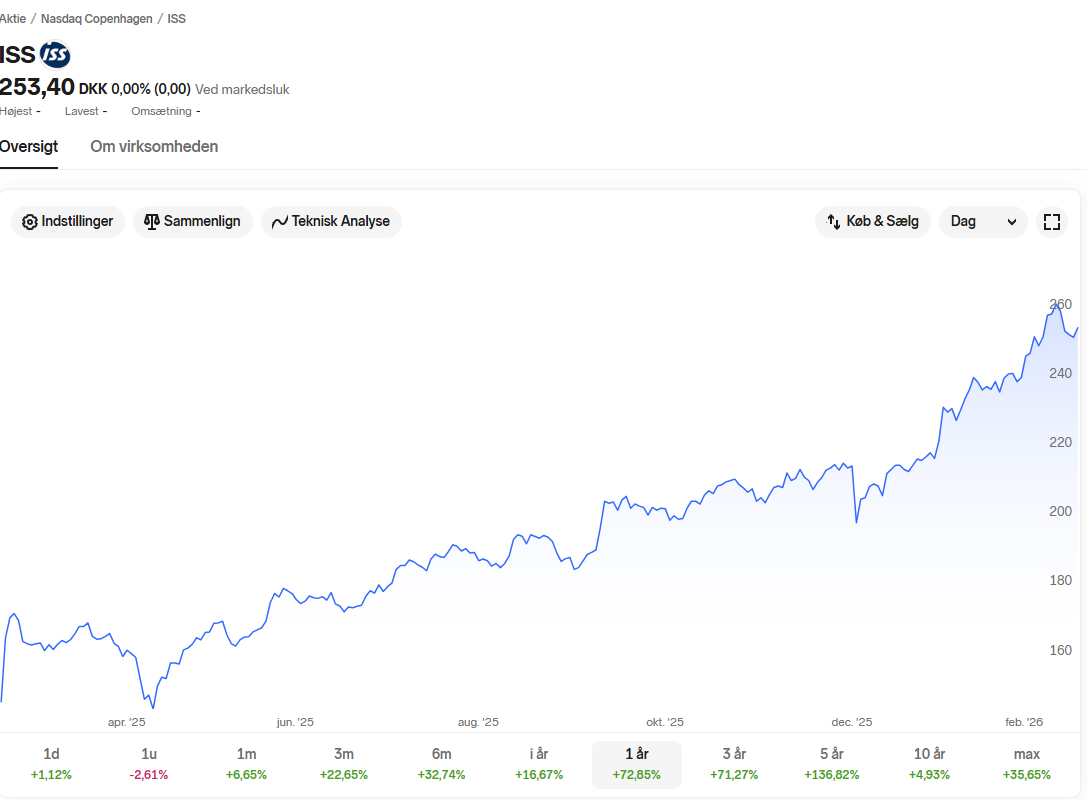This screenshot has height=800, width=1087.
Task: Select the 10 år time range
Action: 929,764
